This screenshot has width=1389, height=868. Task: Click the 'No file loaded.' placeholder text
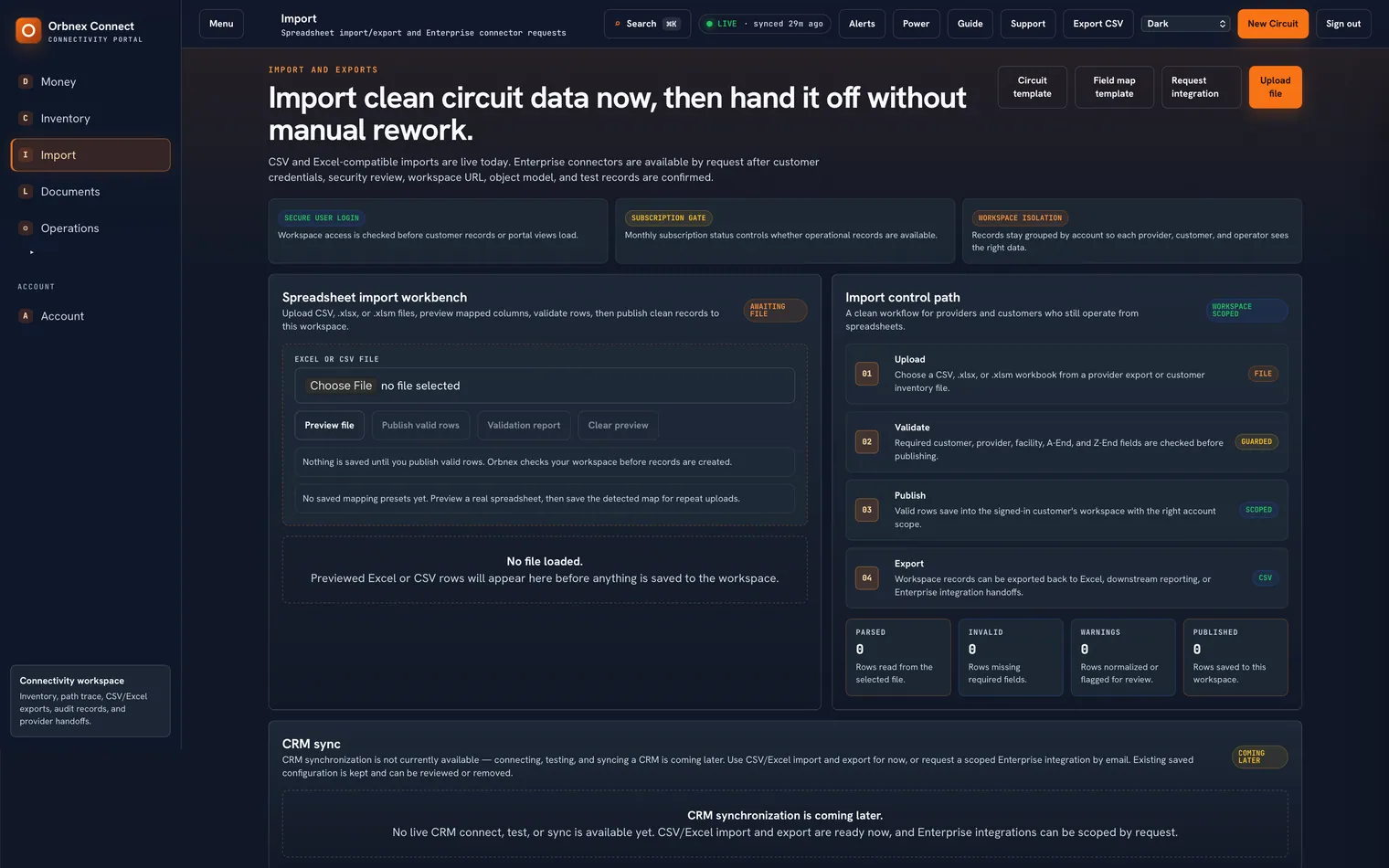click(545, 561)
